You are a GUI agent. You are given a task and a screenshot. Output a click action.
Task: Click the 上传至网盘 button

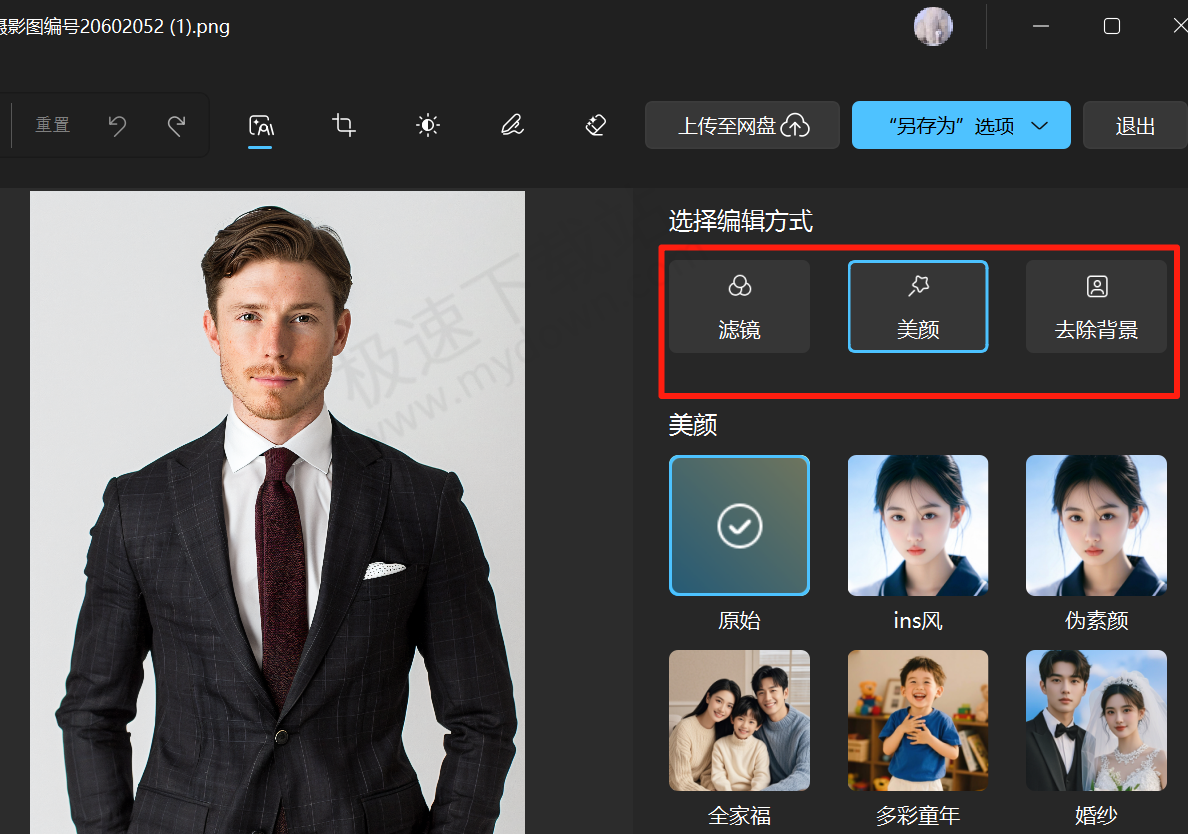tap(742, 125)
